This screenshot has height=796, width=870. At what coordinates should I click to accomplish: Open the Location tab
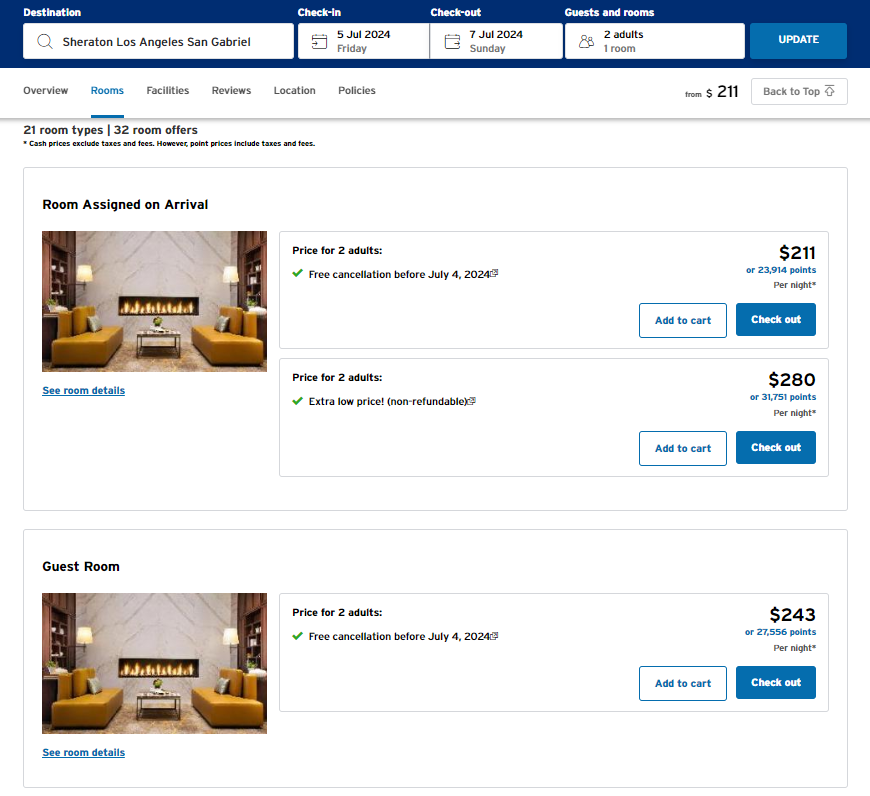tap(294, 91)
